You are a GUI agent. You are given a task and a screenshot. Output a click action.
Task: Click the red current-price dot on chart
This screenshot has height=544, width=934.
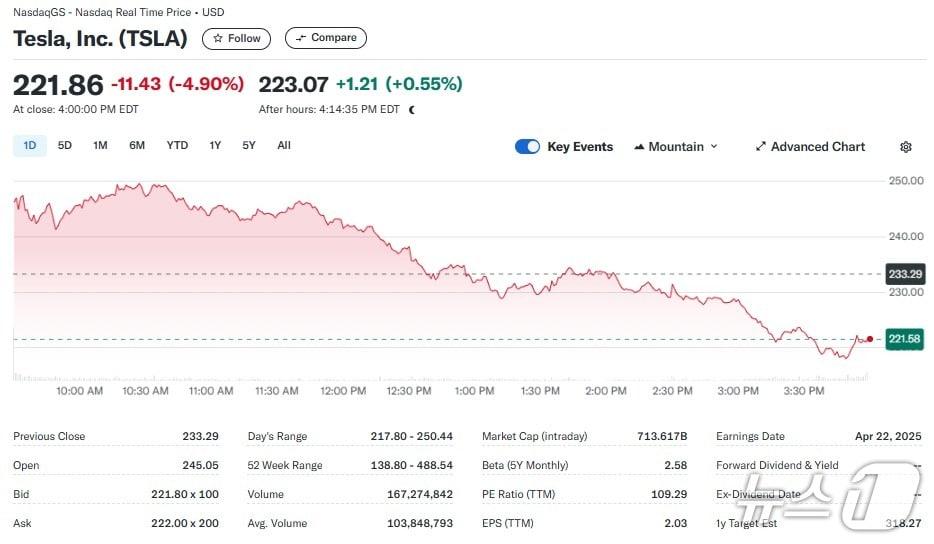(x=869, y=339)
